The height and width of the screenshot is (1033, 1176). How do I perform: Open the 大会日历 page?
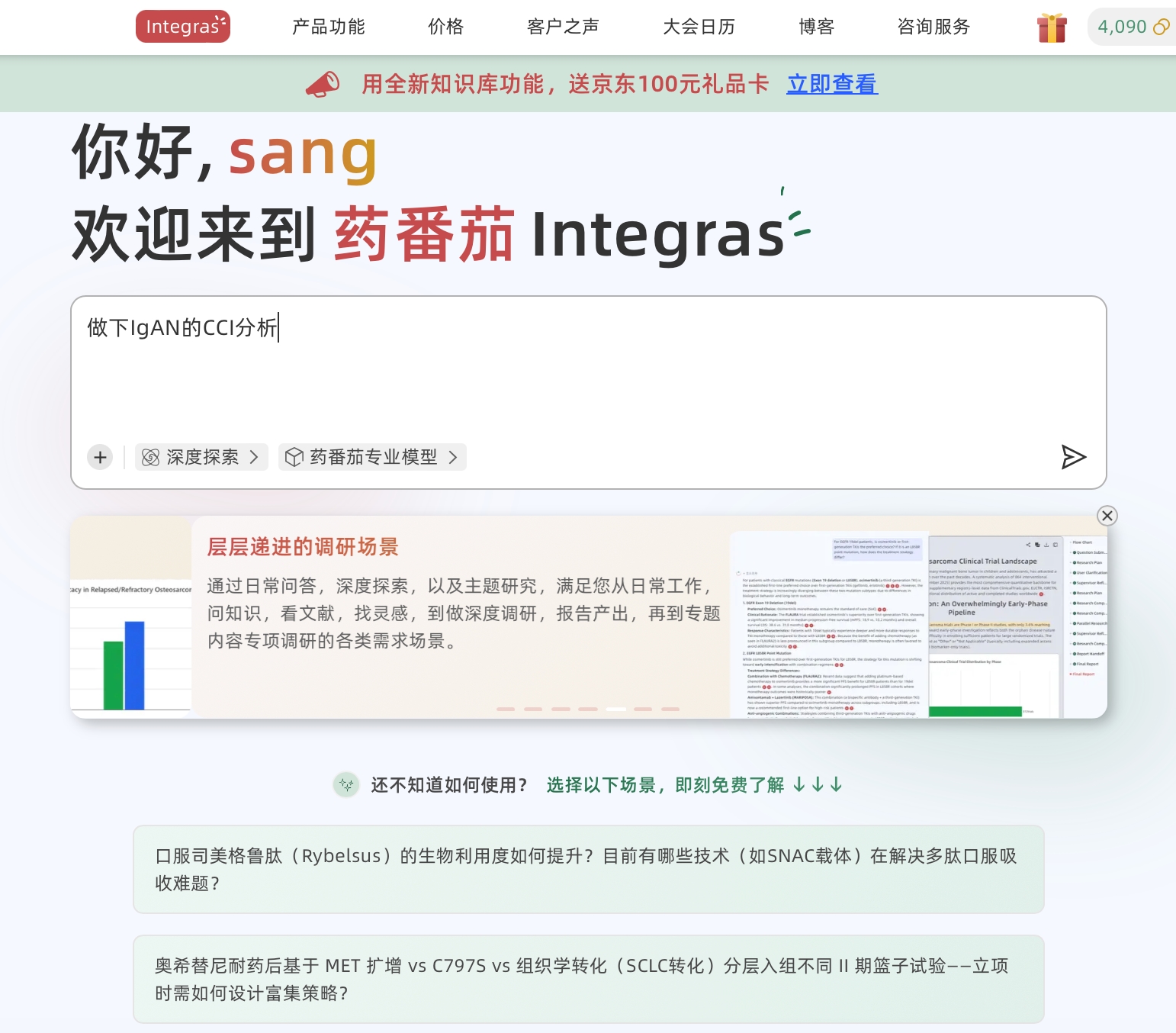tap(699, 27)
